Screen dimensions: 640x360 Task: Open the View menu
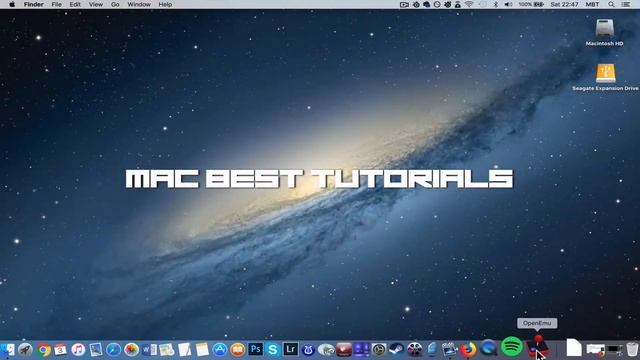point(96,4)
